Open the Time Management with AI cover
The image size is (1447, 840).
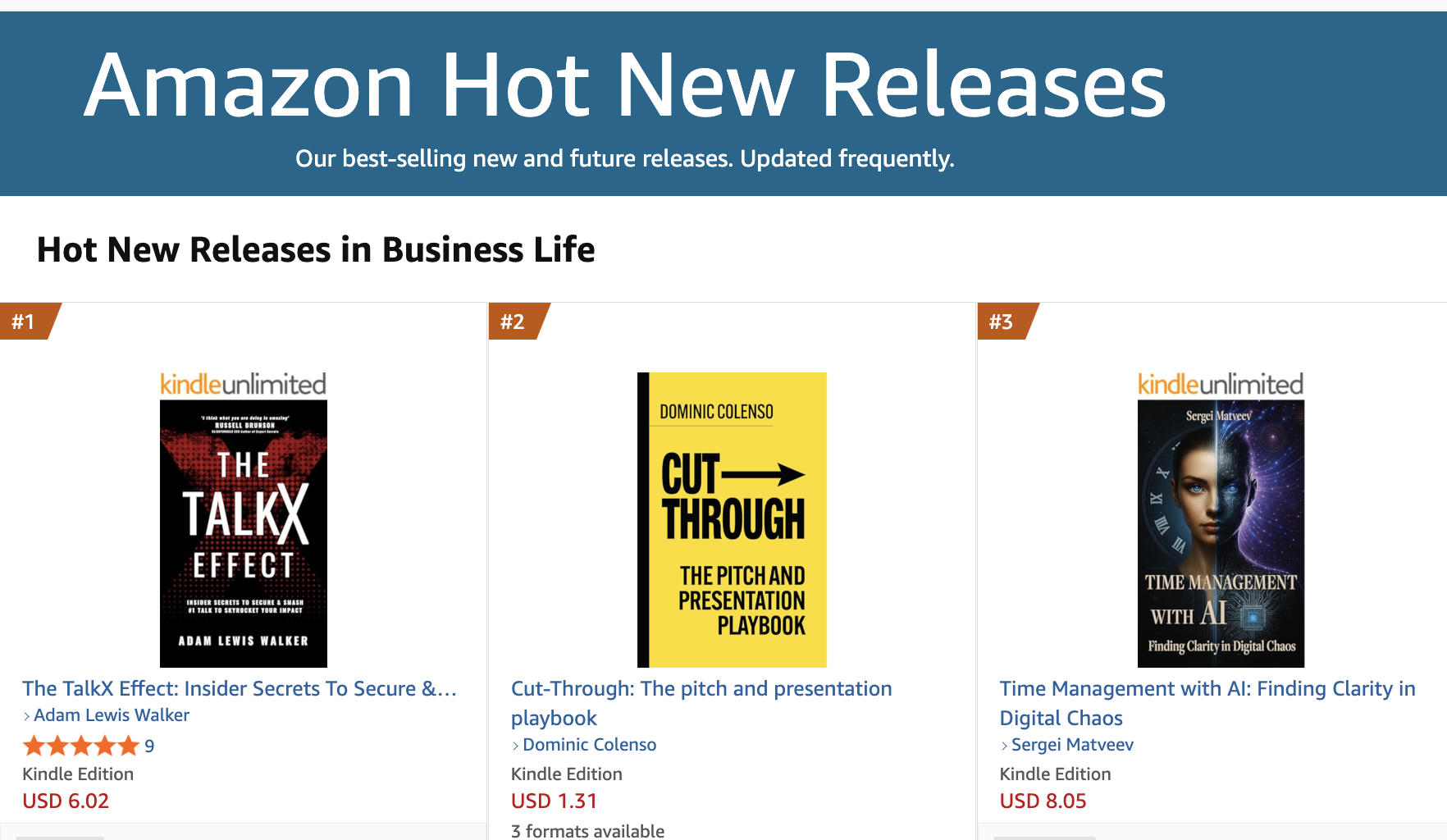tap(1220, 533)
